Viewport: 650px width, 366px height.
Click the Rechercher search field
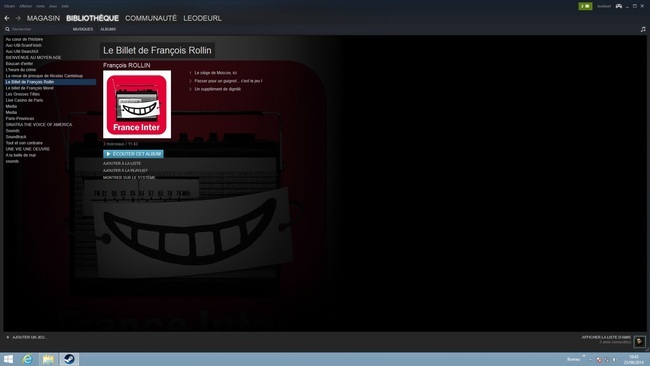point(37,29)
